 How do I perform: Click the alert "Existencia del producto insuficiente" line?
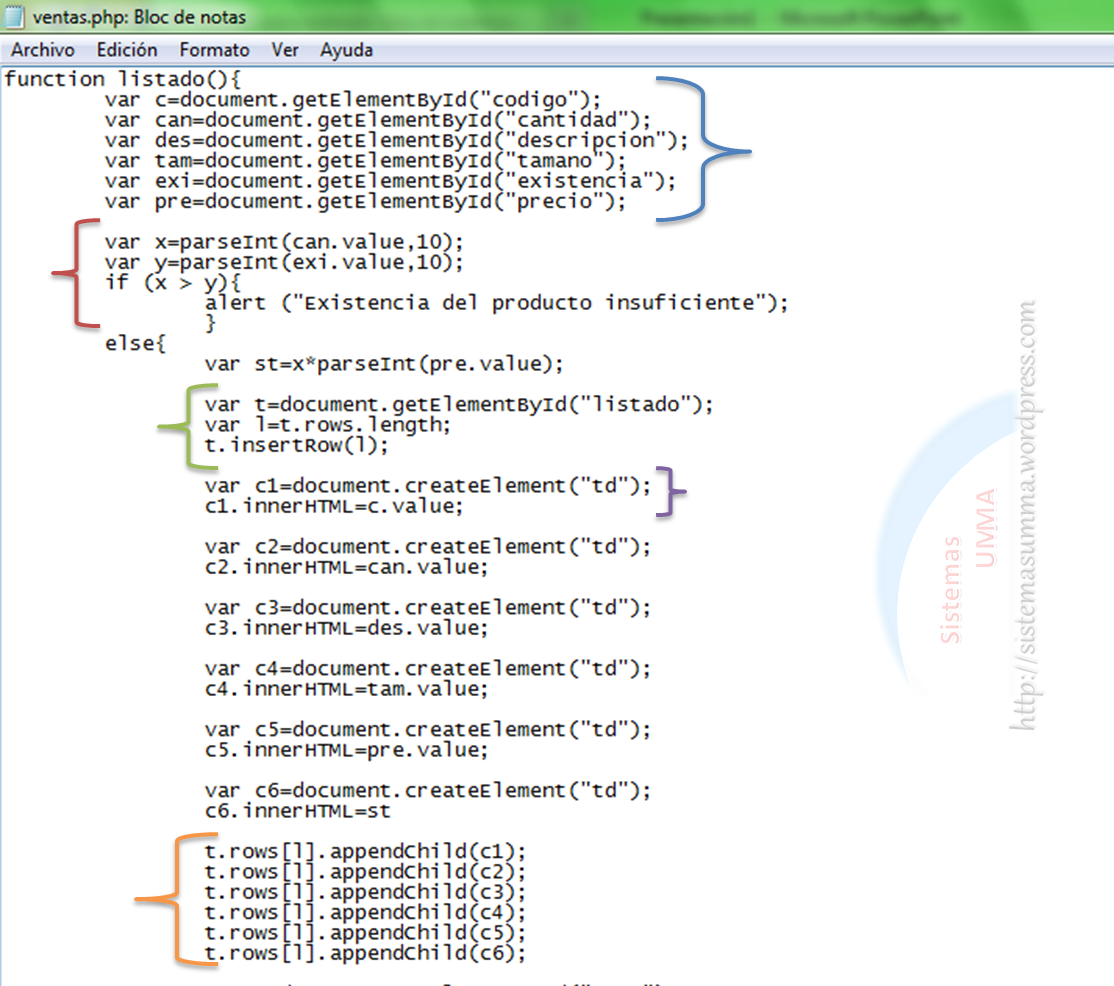pos(497,302)
